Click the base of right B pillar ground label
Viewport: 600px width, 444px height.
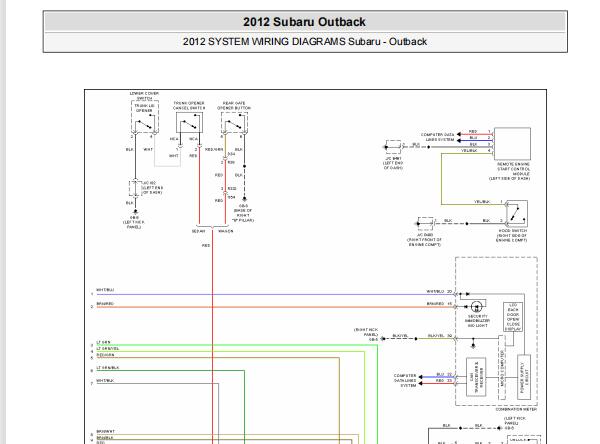pyautogui.click(x=243, y=213)
